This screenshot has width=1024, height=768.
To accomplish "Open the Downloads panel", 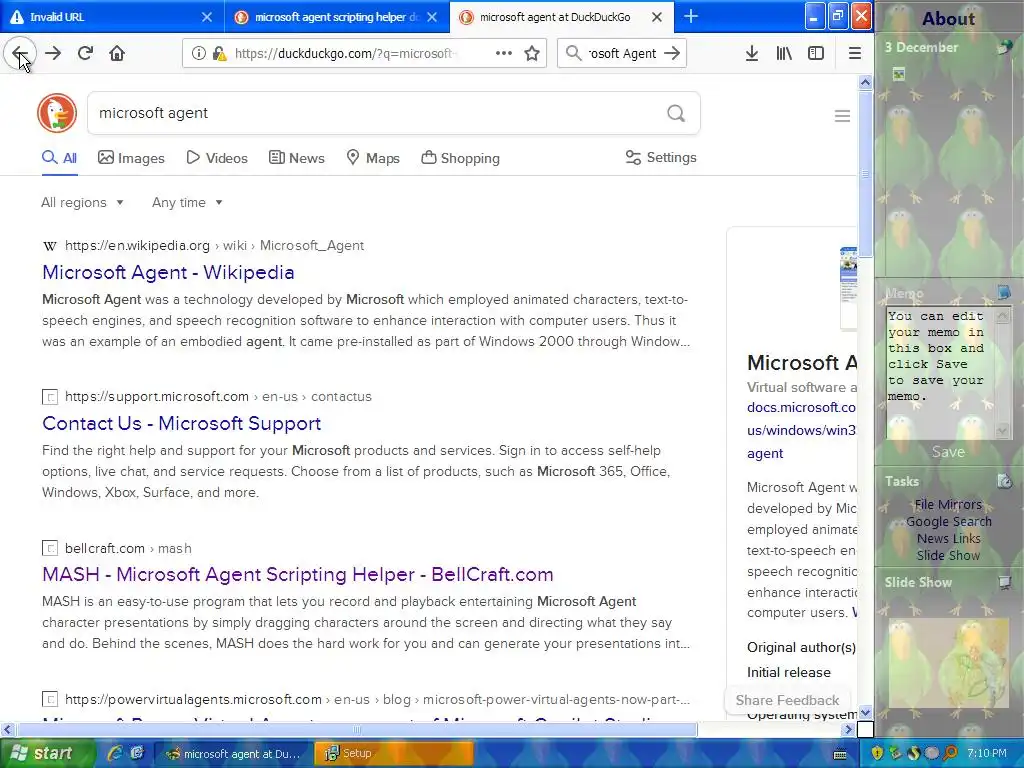I will tap(752, 53).
